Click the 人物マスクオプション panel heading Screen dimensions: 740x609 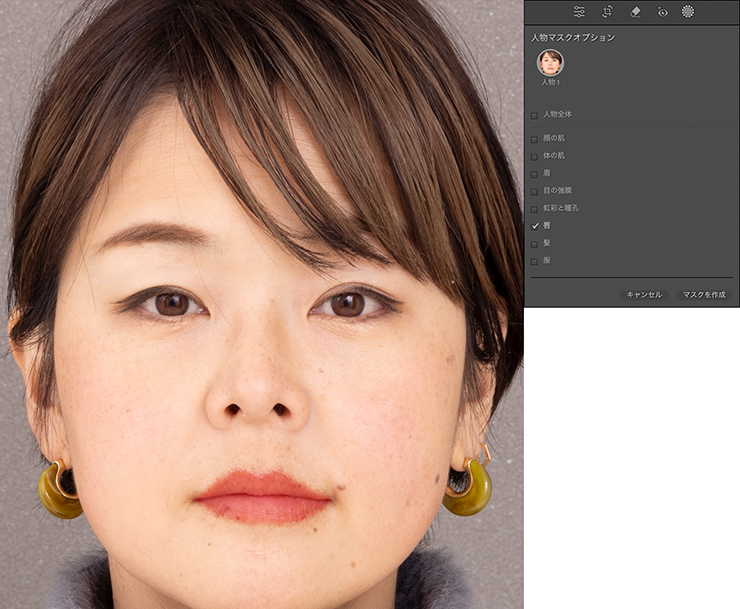573,37
